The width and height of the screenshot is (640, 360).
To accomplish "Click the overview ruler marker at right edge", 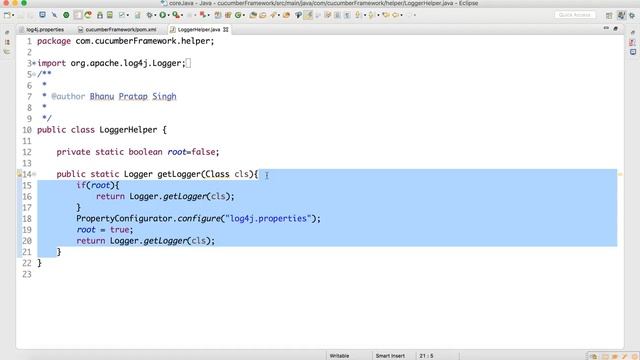I will [x=620, y=174].
